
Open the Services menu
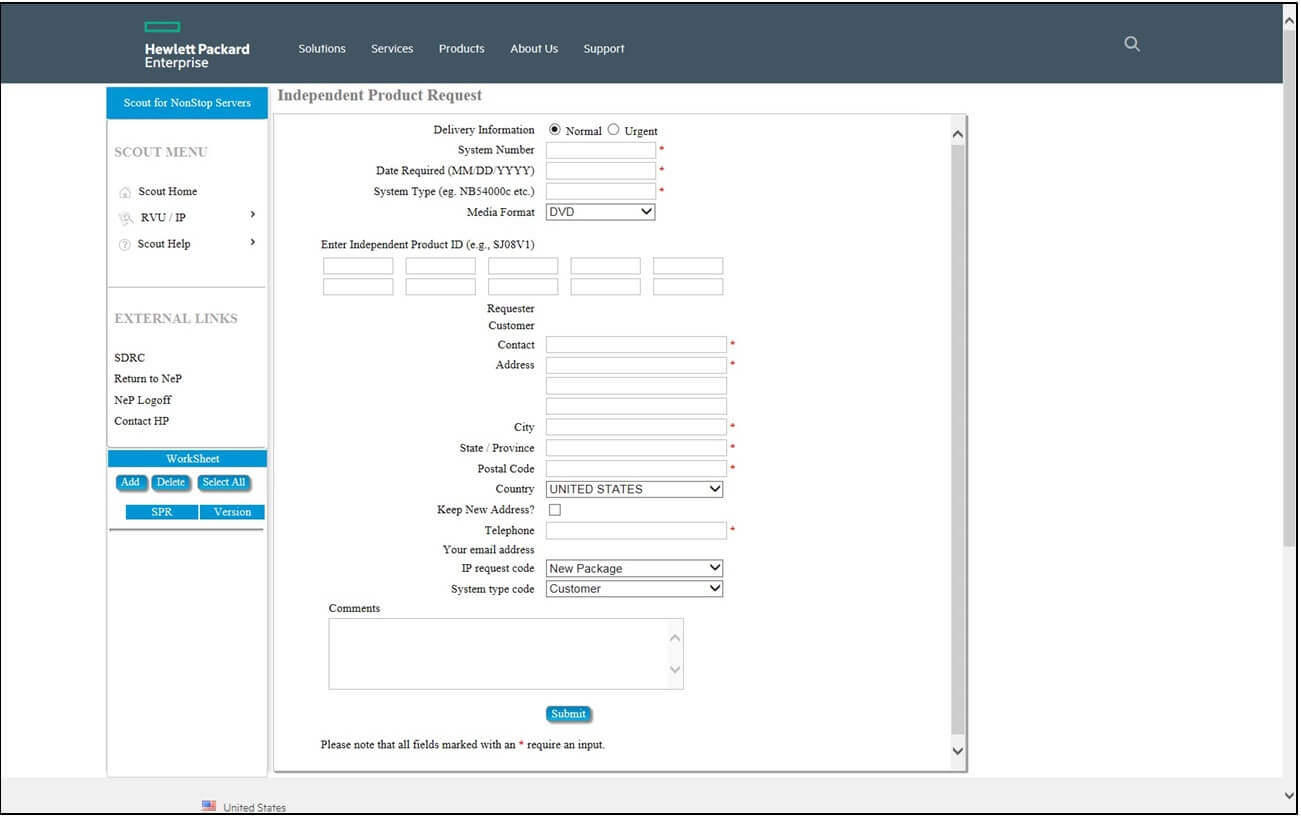coord(392,48)
